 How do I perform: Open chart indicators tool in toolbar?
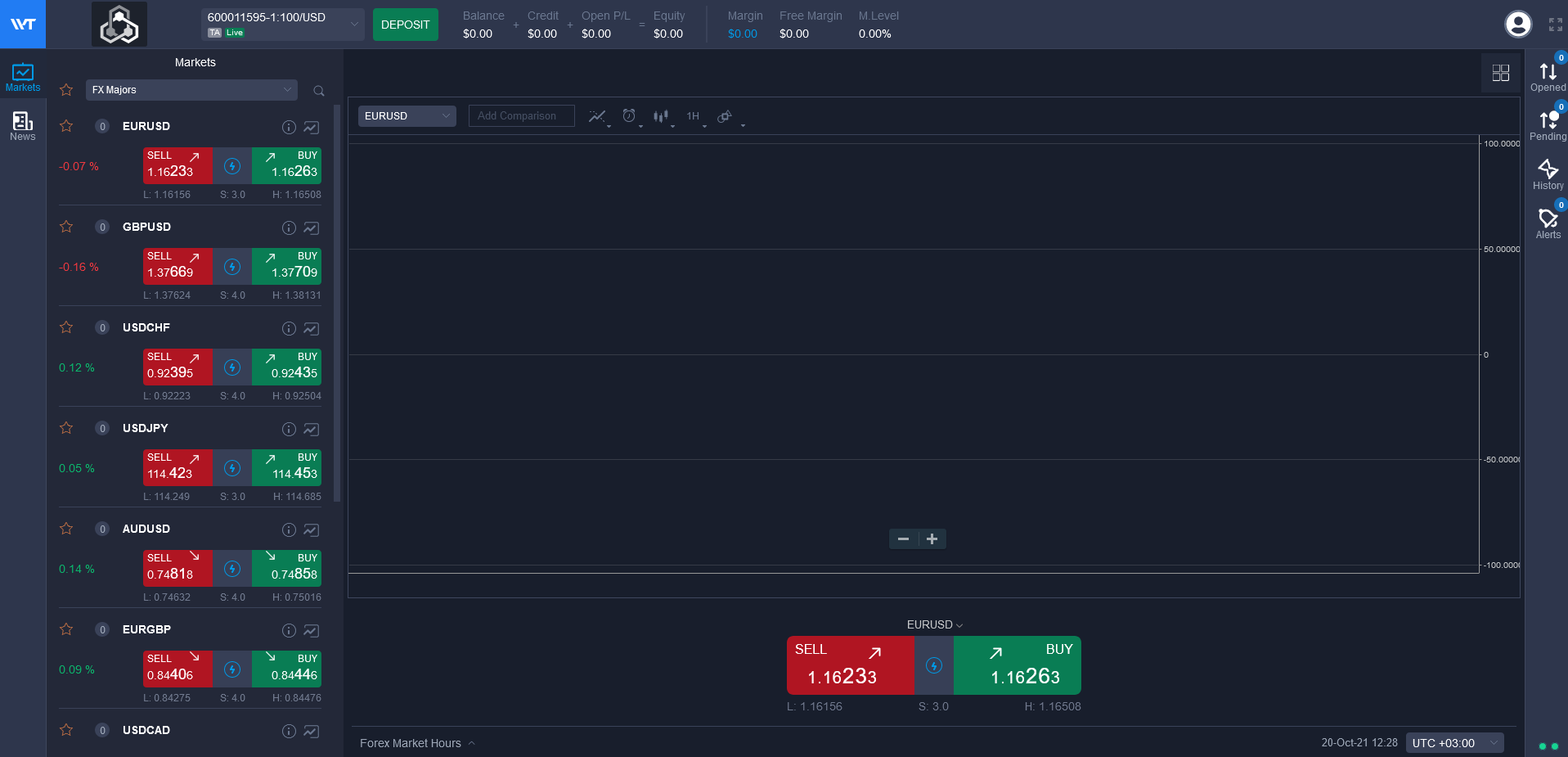(598, 116)
